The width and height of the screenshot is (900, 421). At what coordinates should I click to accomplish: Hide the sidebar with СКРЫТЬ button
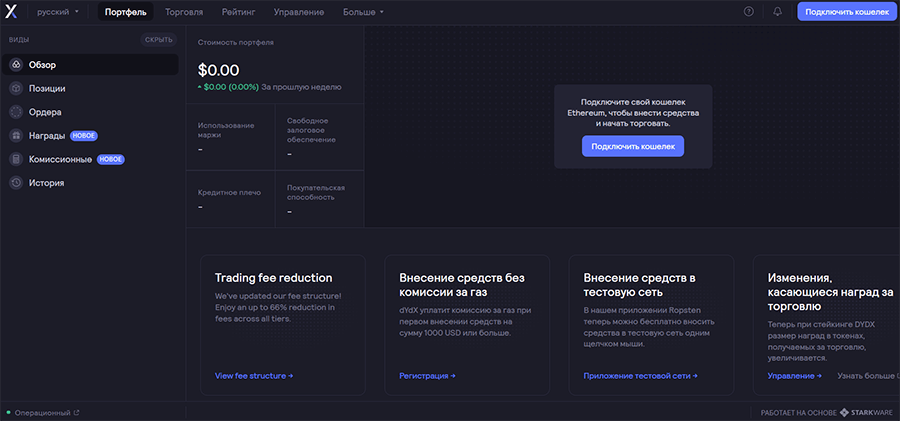pyautogui.click(x=159, y=40)
